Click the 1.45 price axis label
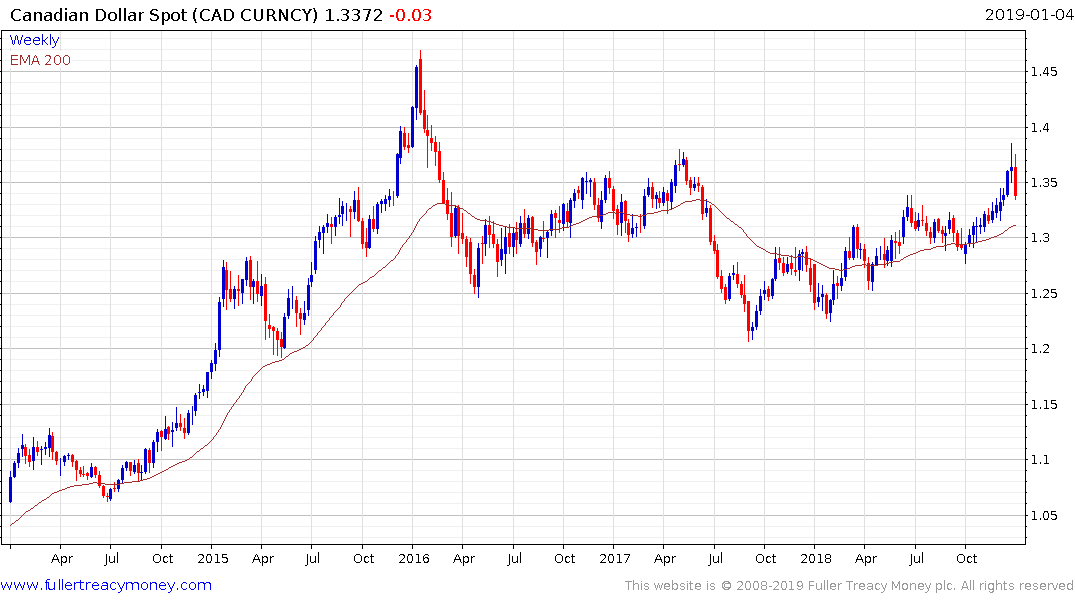 1044,72
